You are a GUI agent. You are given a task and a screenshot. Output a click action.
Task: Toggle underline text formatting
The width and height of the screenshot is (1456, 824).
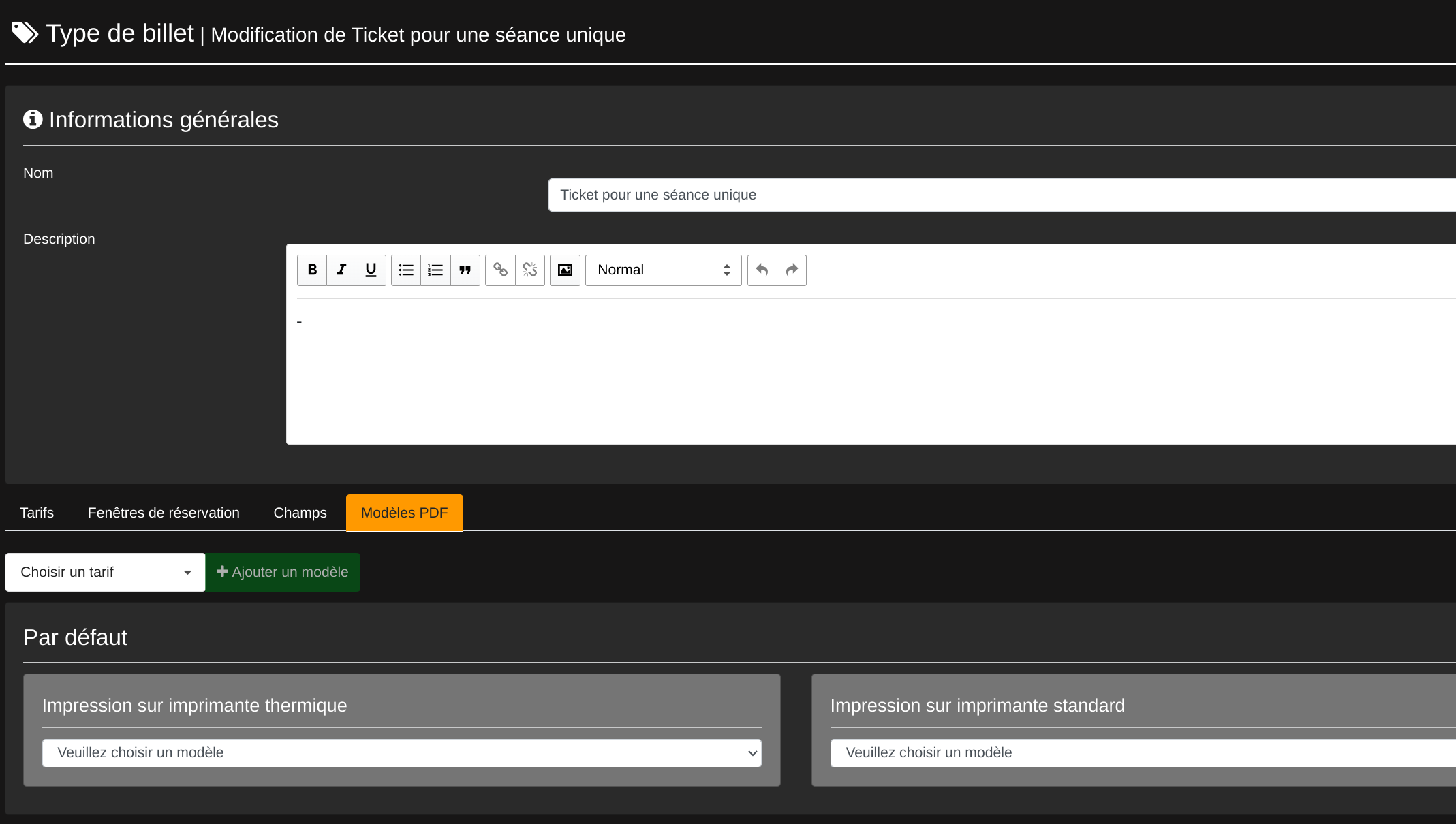pos(371,270)
